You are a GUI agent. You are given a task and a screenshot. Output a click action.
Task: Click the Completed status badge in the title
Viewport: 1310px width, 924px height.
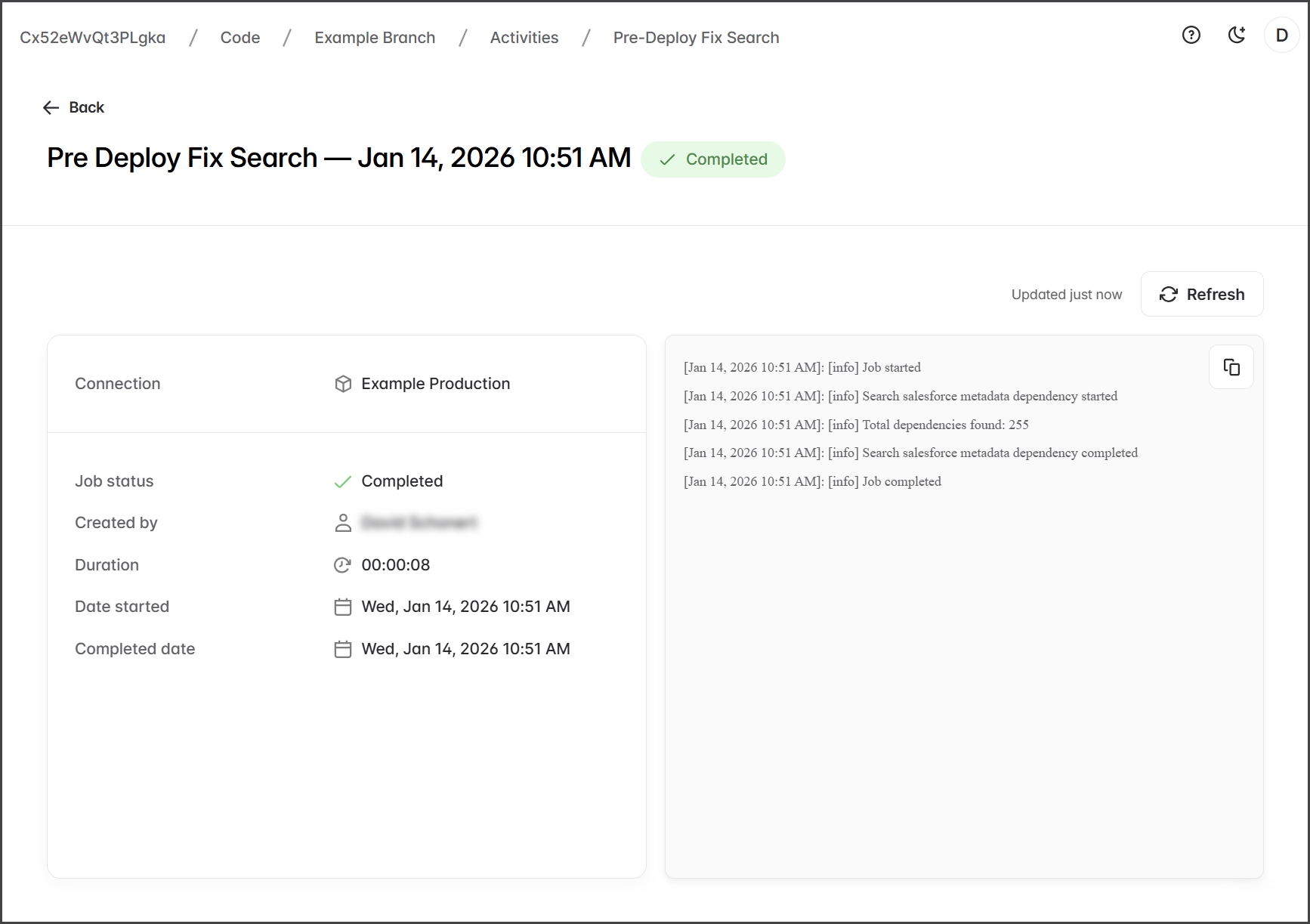tap(712, 159)
